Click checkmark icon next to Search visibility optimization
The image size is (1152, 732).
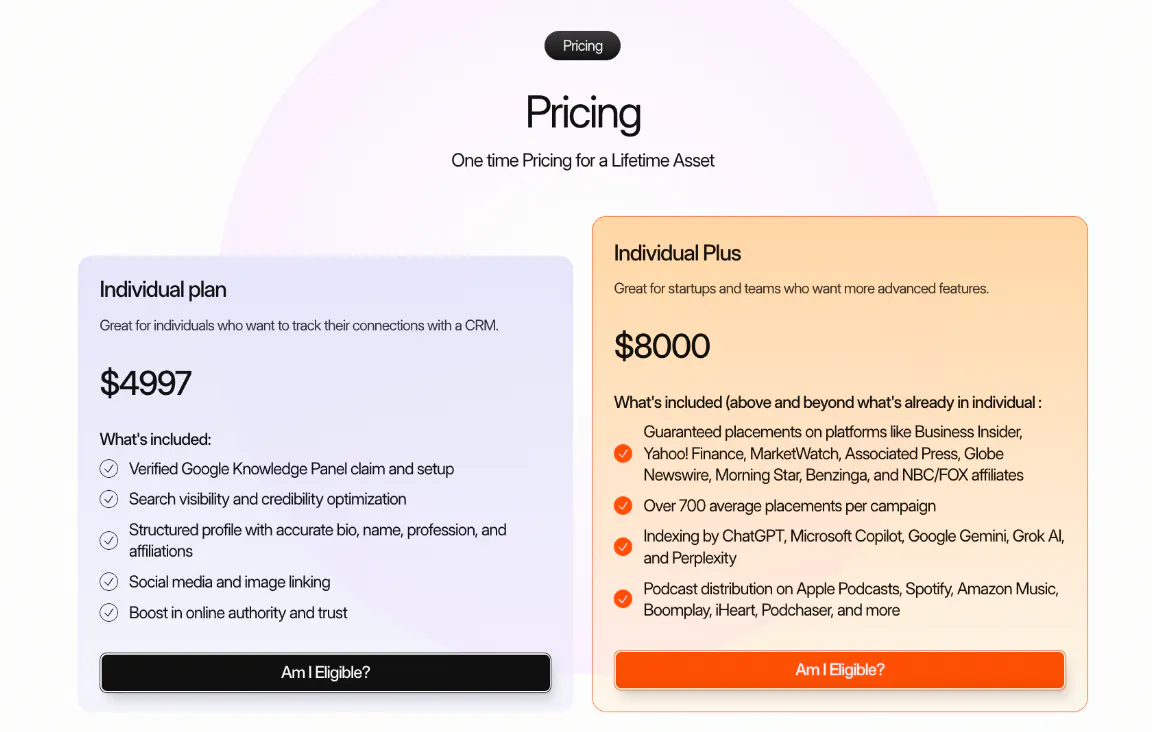click(x=109, y=499)
